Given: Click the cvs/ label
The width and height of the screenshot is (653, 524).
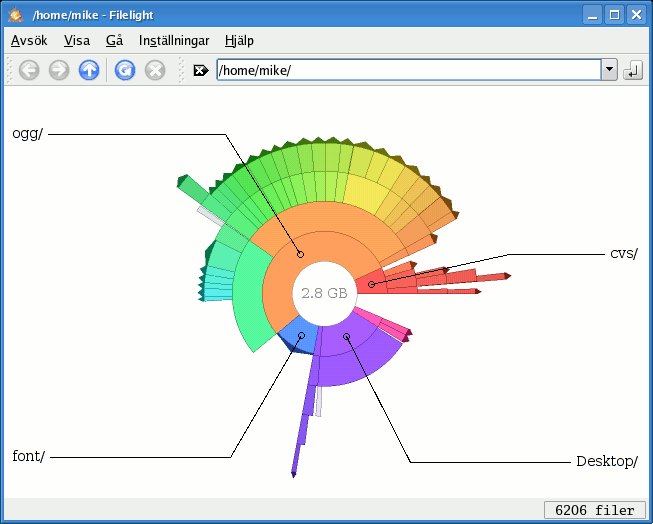Looking at the screenshot, I should [623, 253].
